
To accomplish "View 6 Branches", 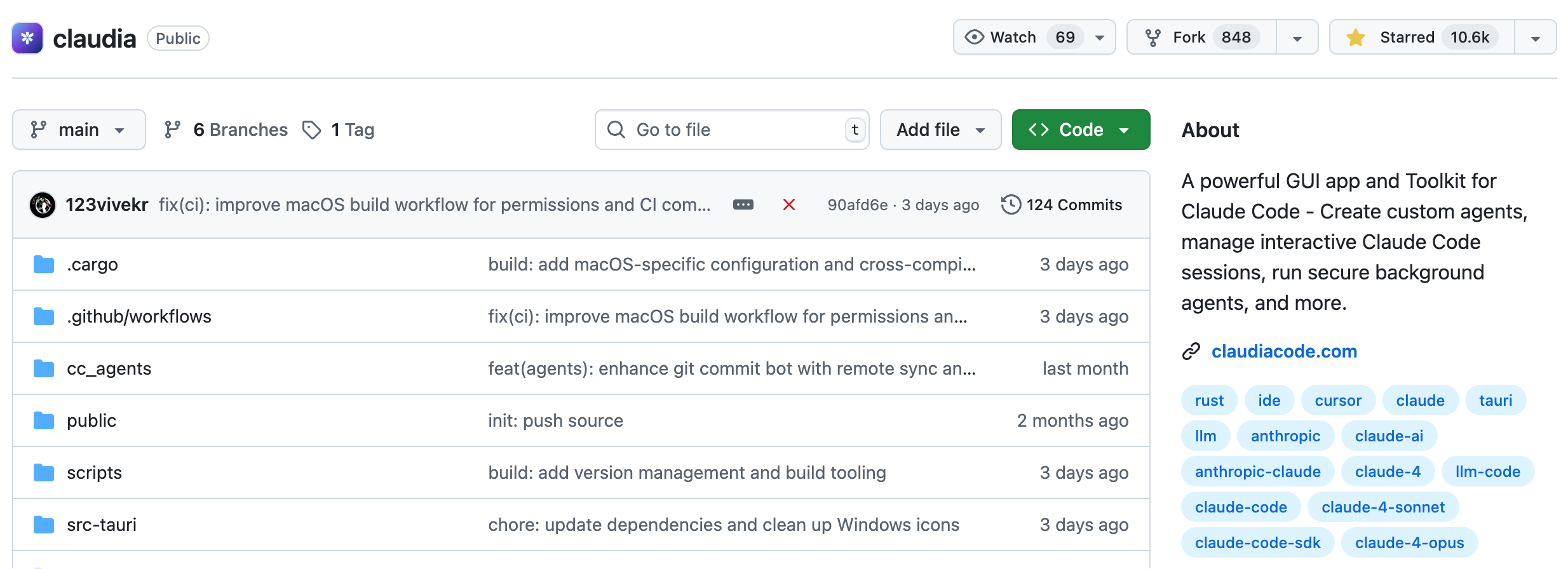I will click(x=226, y=130).
